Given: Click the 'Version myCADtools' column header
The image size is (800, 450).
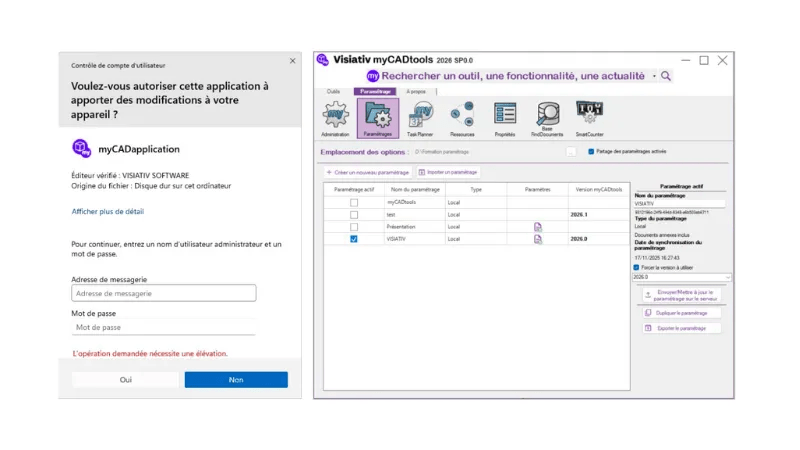Looking at the screenshot, I should pyautogui.click(x=599, y=189).
